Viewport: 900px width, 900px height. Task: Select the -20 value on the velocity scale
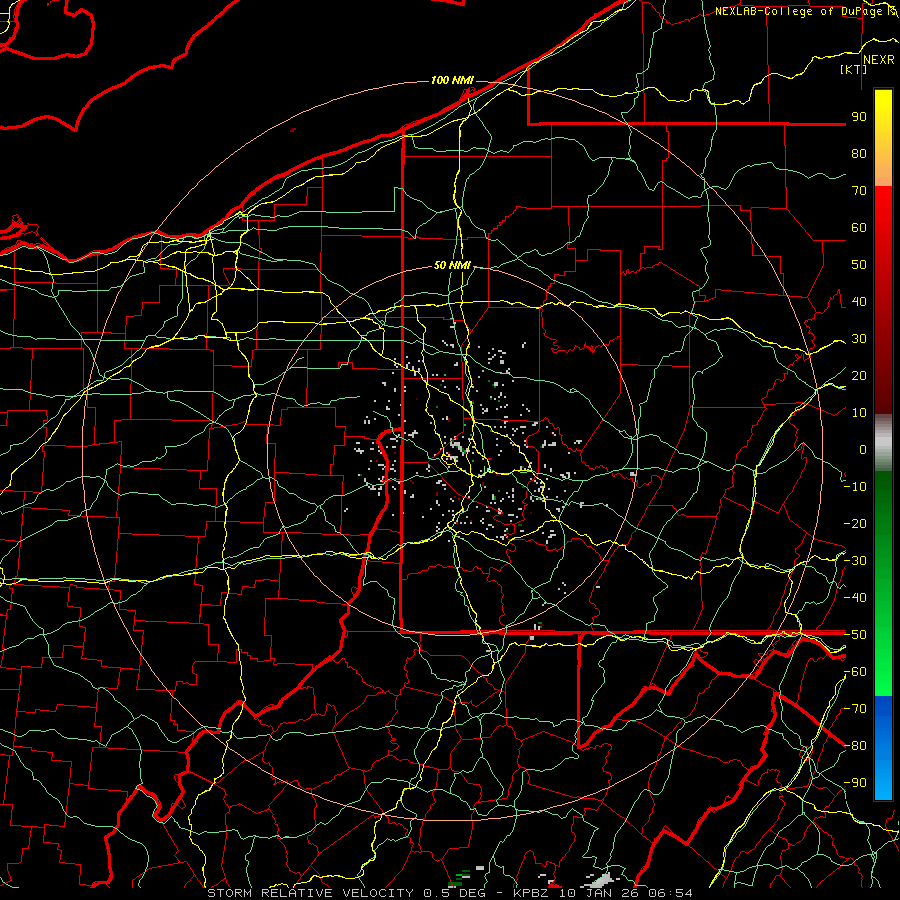point(855,523)
